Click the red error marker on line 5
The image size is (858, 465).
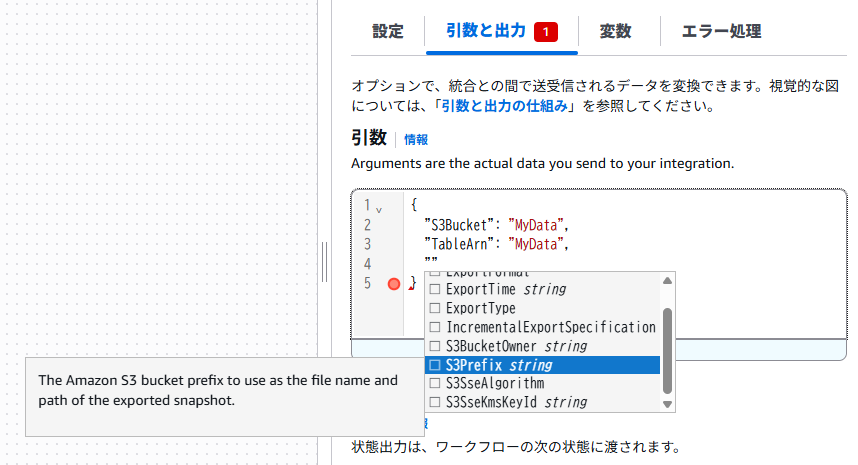pos(393,284)
